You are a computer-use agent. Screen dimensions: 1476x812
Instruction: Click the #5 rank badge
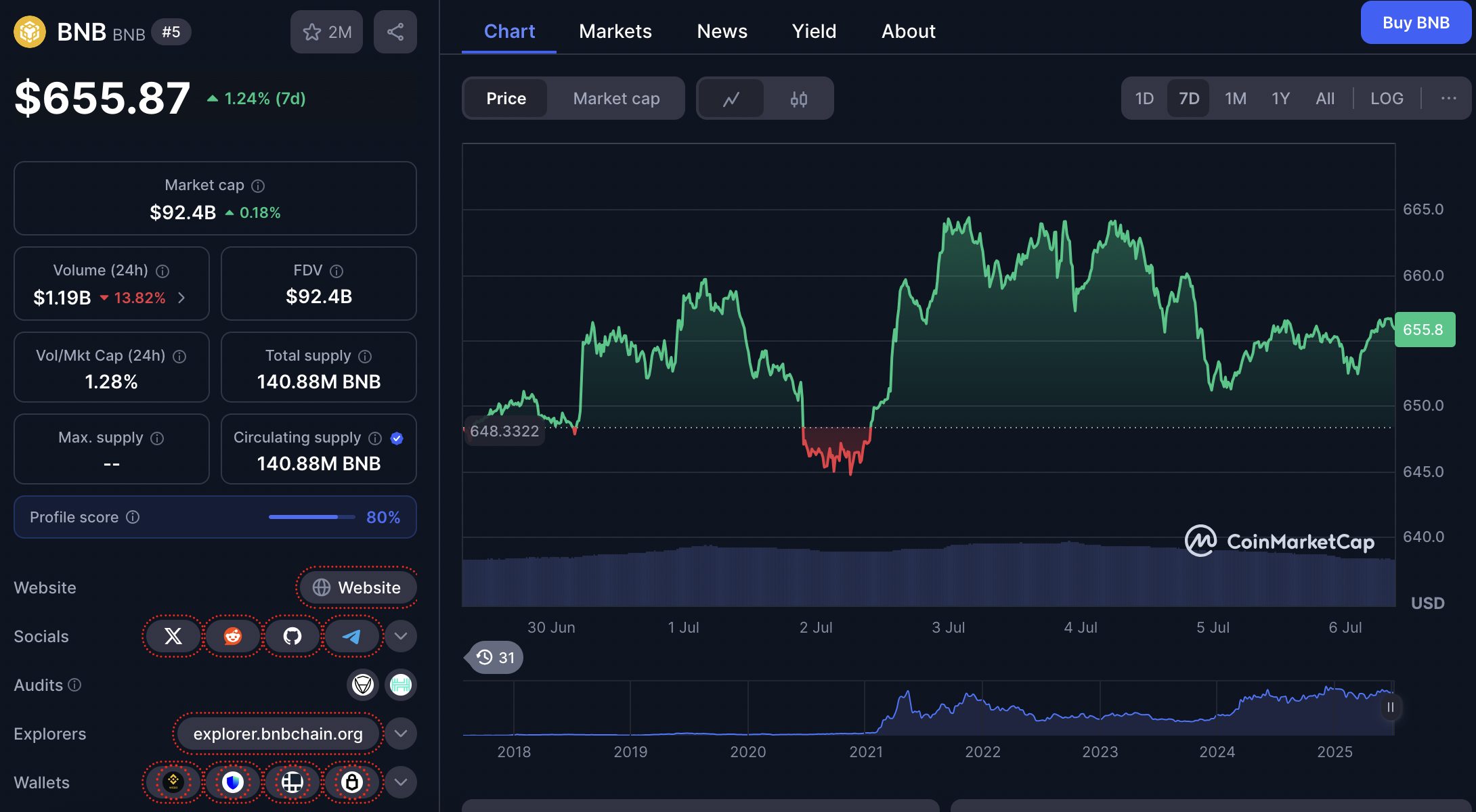171,32
